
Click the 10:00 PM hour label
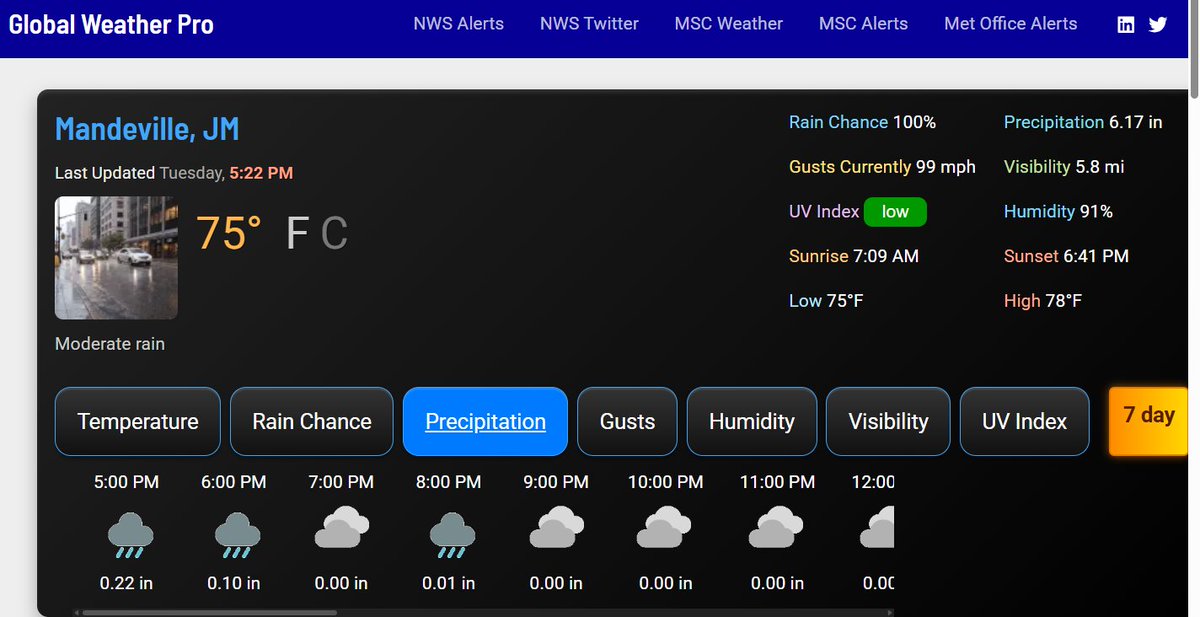click(665, 482)
